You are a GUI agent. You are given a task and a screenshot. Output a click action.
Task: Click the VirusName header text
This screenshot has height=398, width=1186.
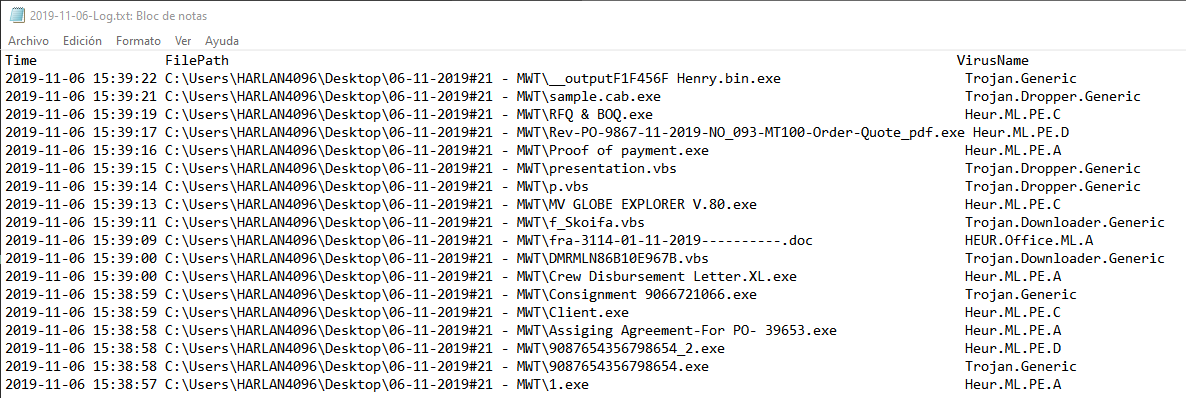pos(992,61)
